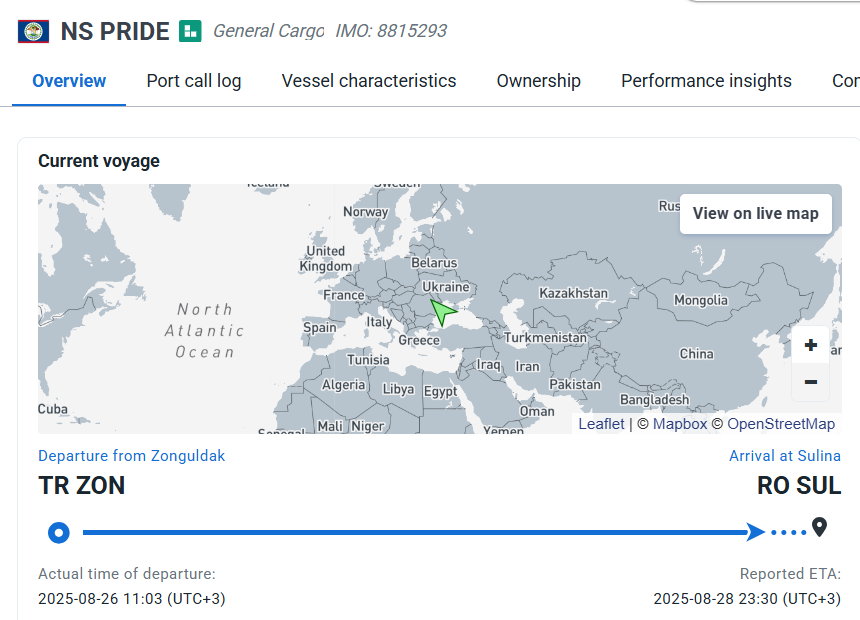Open the Vessel characteristics tab
The width and height of the screenshot is (860, 620).
coord(369,81)
